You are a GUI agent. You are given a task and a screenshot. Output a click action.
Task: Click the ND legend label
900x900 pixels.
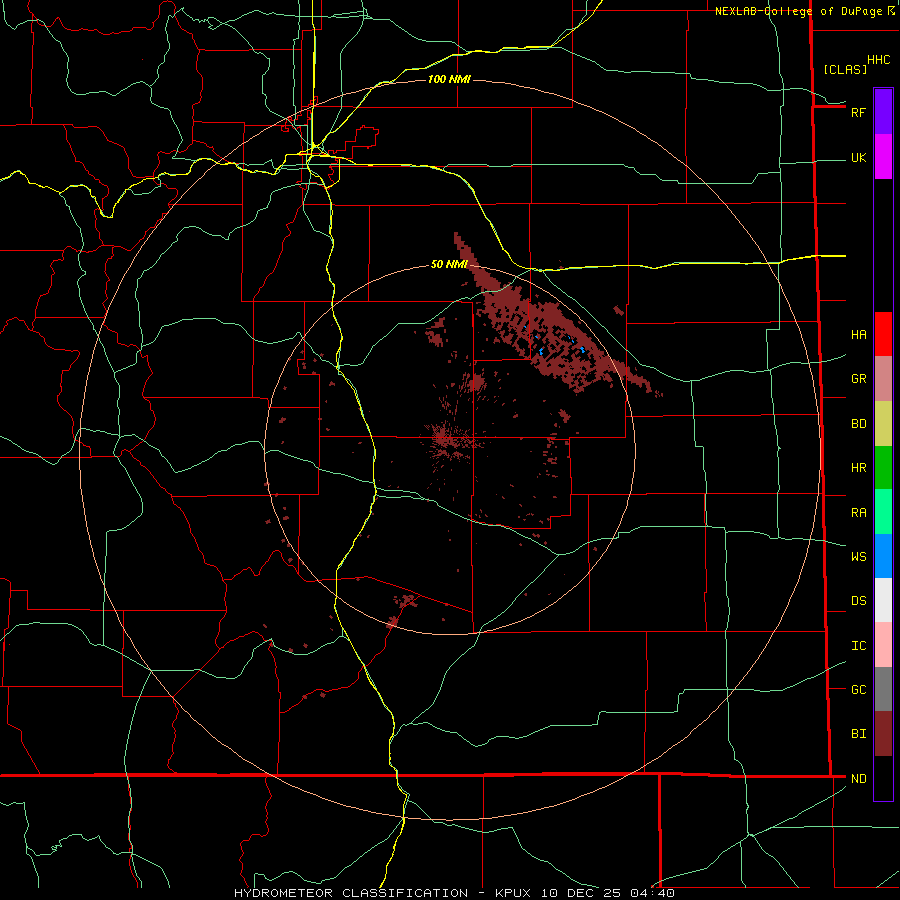tap(858, 778)
